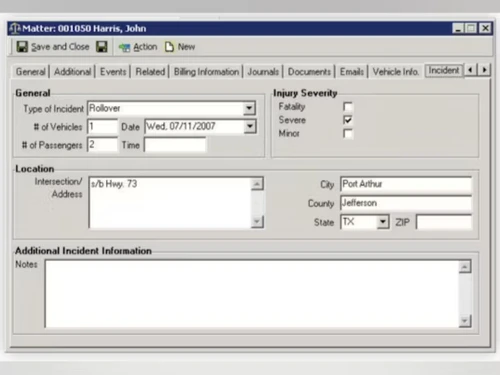Click the Save and Close floppy icon
500x375 pixels.
pyautogui.click(x=22, y=47)
